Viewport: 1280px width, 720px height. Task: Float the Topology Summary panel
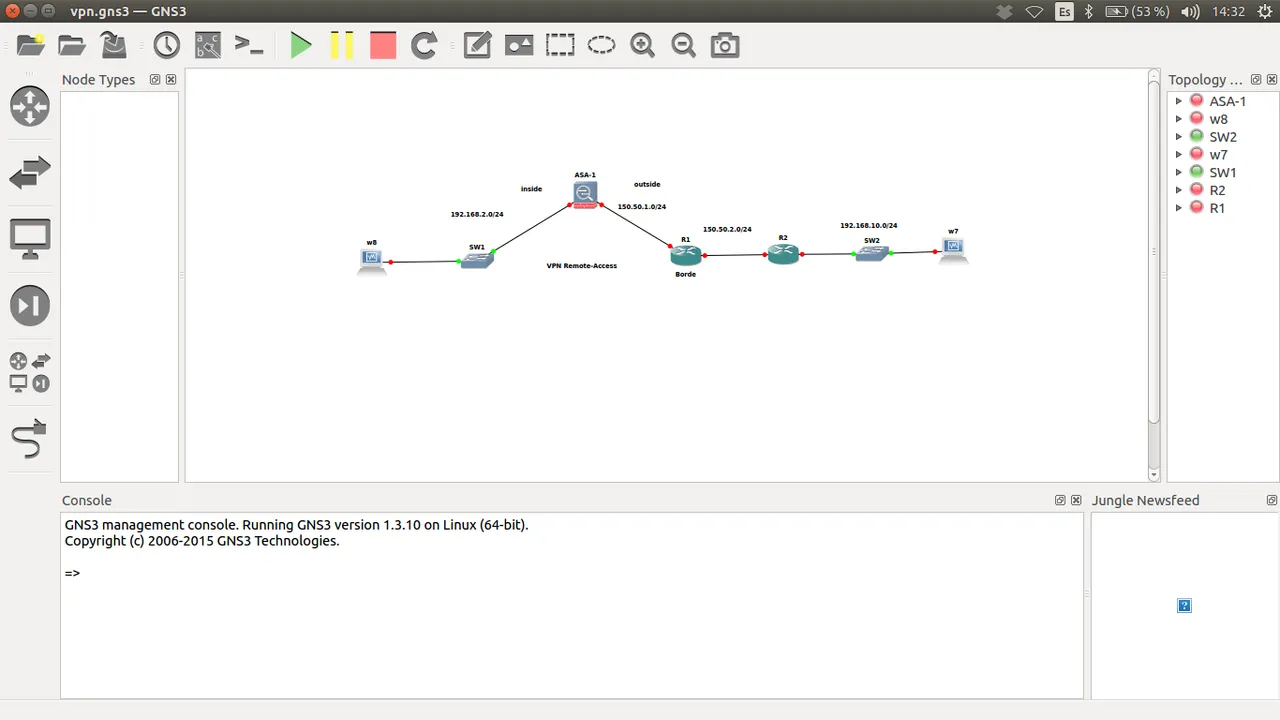pos(1254,80)
